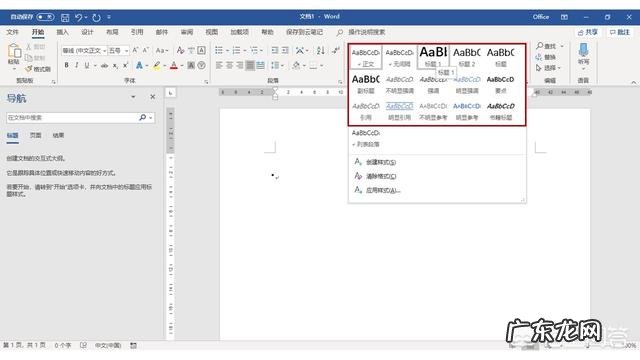The height and width of the screenshot is (360, 640).
Task: Click the paragraph Shading paint bucket icon
Action: coord(296,65)
